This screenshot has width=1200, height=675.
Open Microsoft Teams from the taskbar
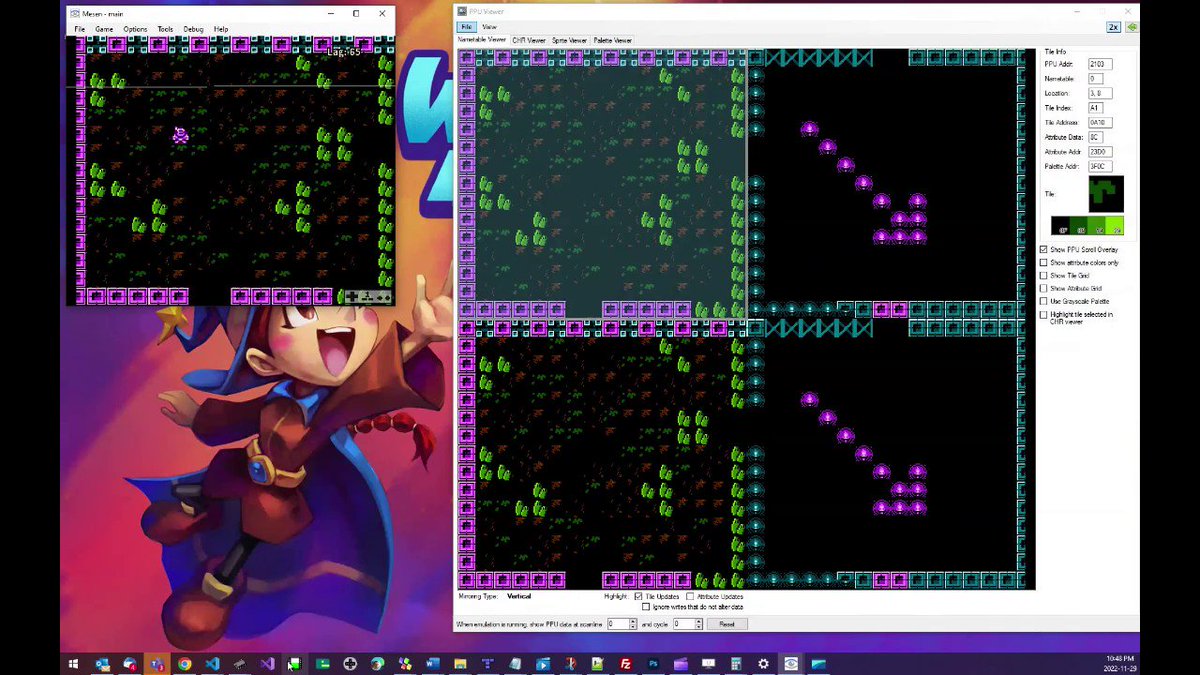[157, 663]
